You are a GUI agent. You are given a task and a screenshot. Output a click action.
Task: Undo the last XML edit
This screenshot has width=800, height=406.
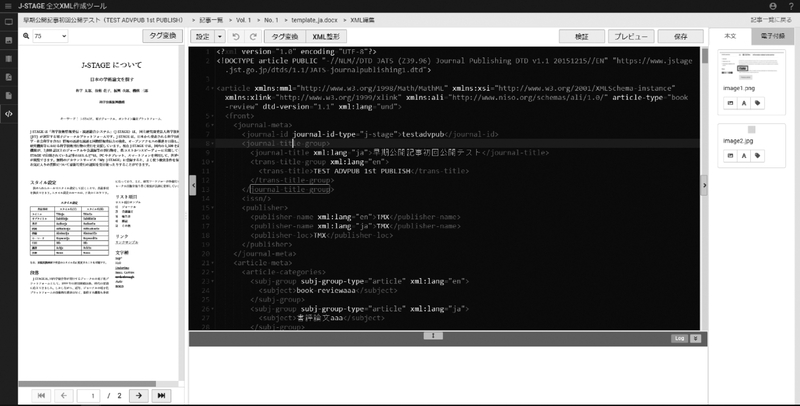tap(236, 36)
